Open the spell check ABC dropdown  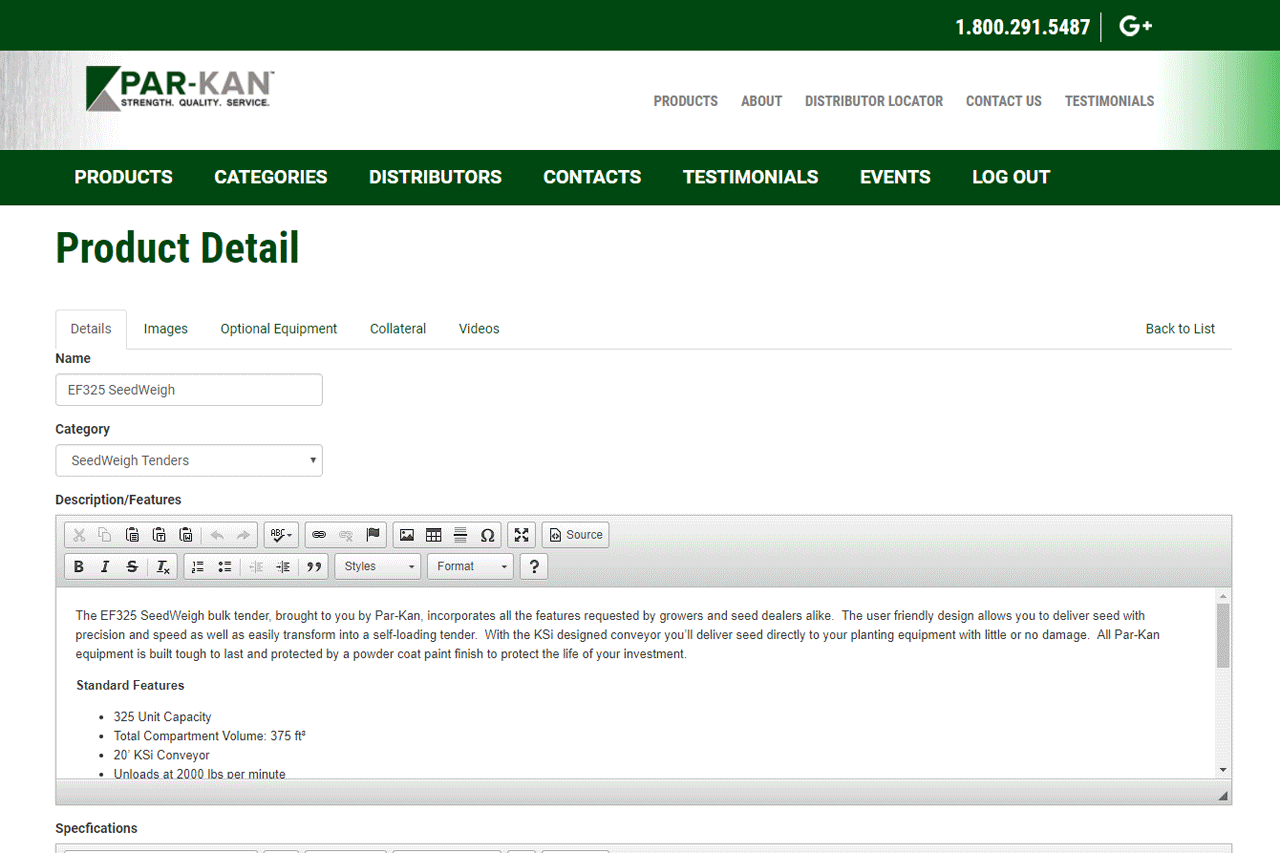tap(282, 535)
